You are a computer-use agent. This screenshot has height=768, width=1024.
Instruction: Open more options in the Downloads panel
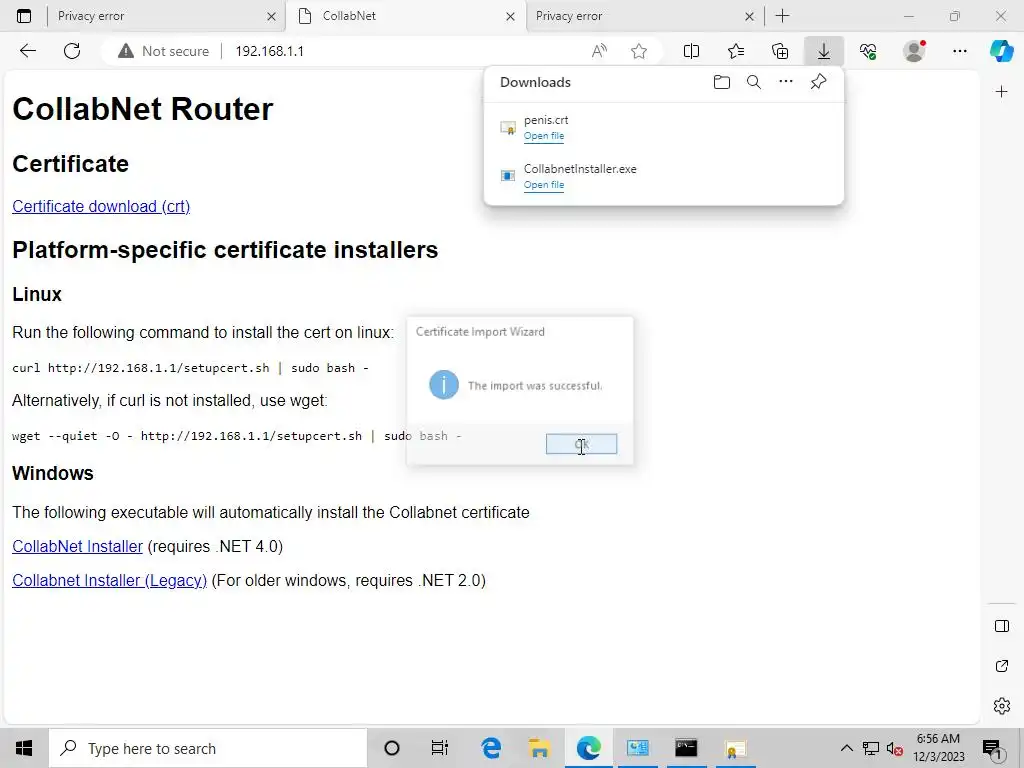tap(786, 82)
